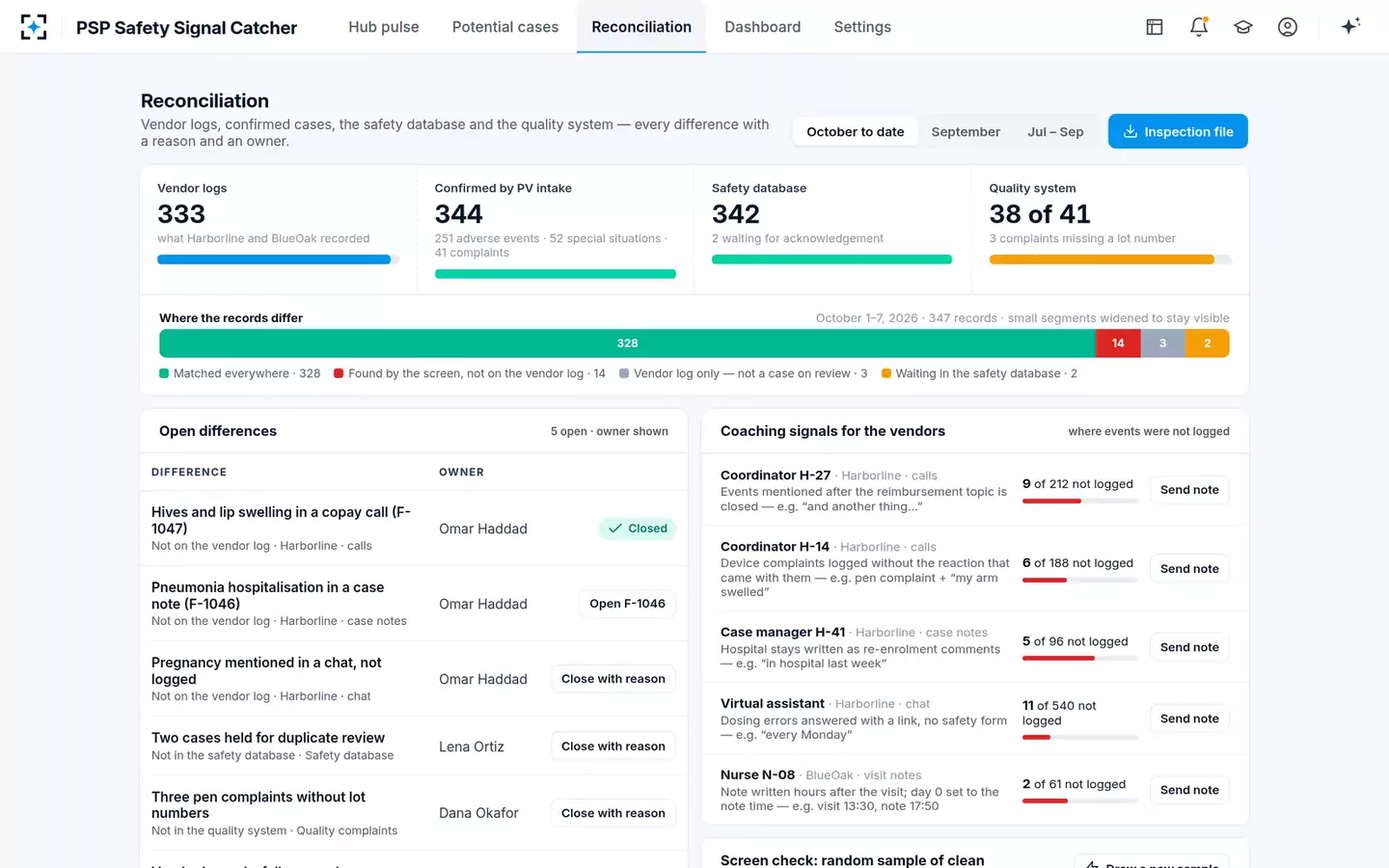The width and height of the screenshot is (1389, 868).
Task: Click the orange 2 waiting segment
Action: tap(1208, 343)
